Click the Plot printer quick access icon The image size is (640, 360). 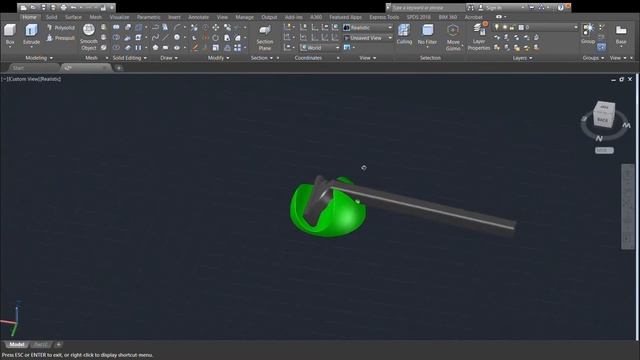tap(63, 7)
